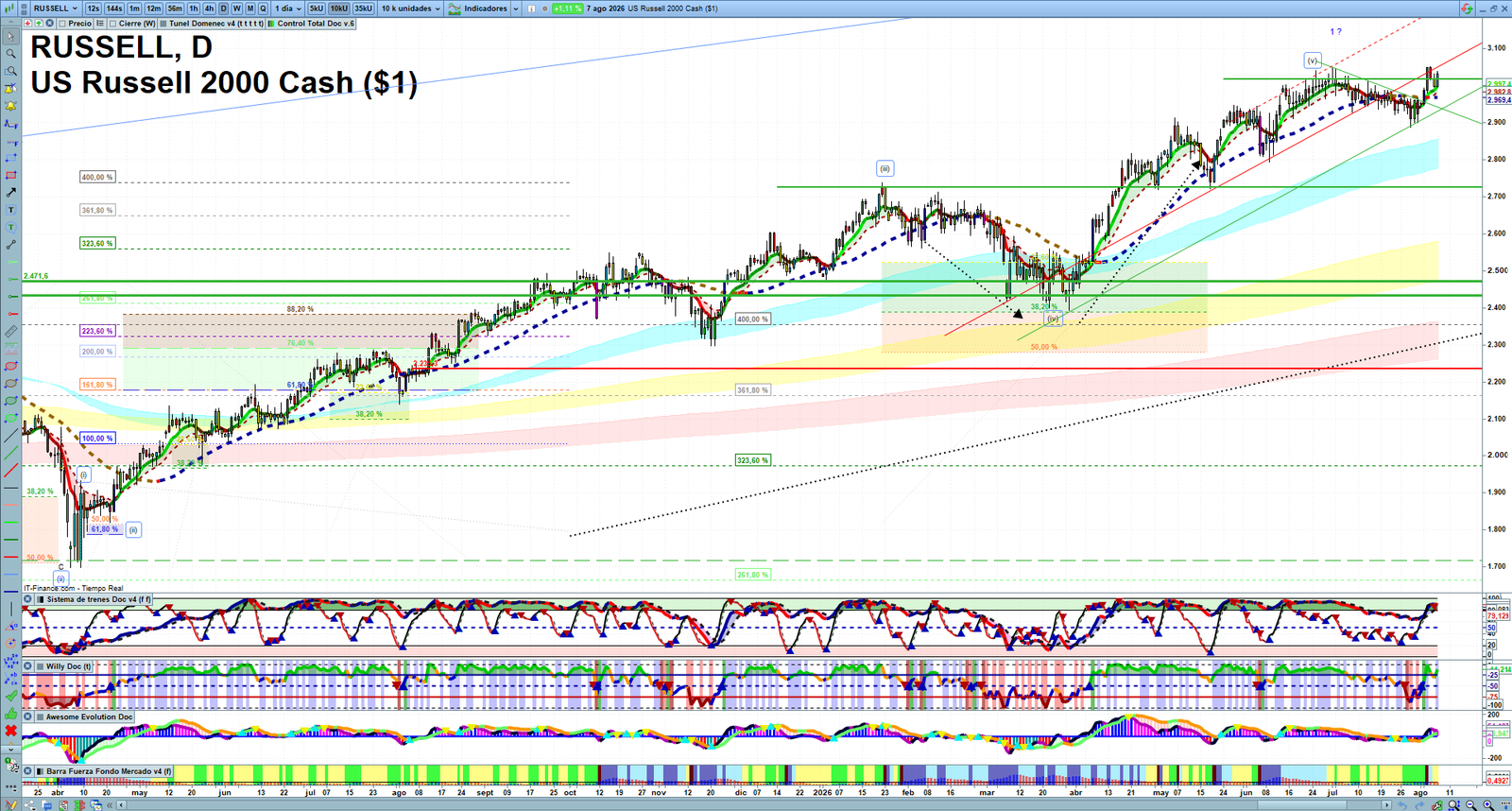The width and height of the screenshot is (1512, 811).
Task: Select the 56m timeframe
Action: pyautogui.click(x=175, y=9)
